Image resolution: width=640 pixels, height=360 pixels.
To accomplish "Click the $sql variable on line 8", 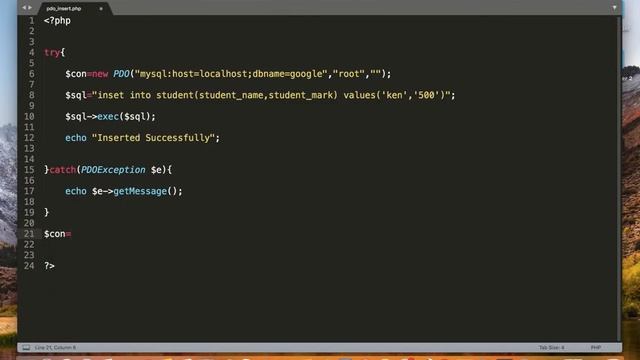I will (x=76, y=95).
